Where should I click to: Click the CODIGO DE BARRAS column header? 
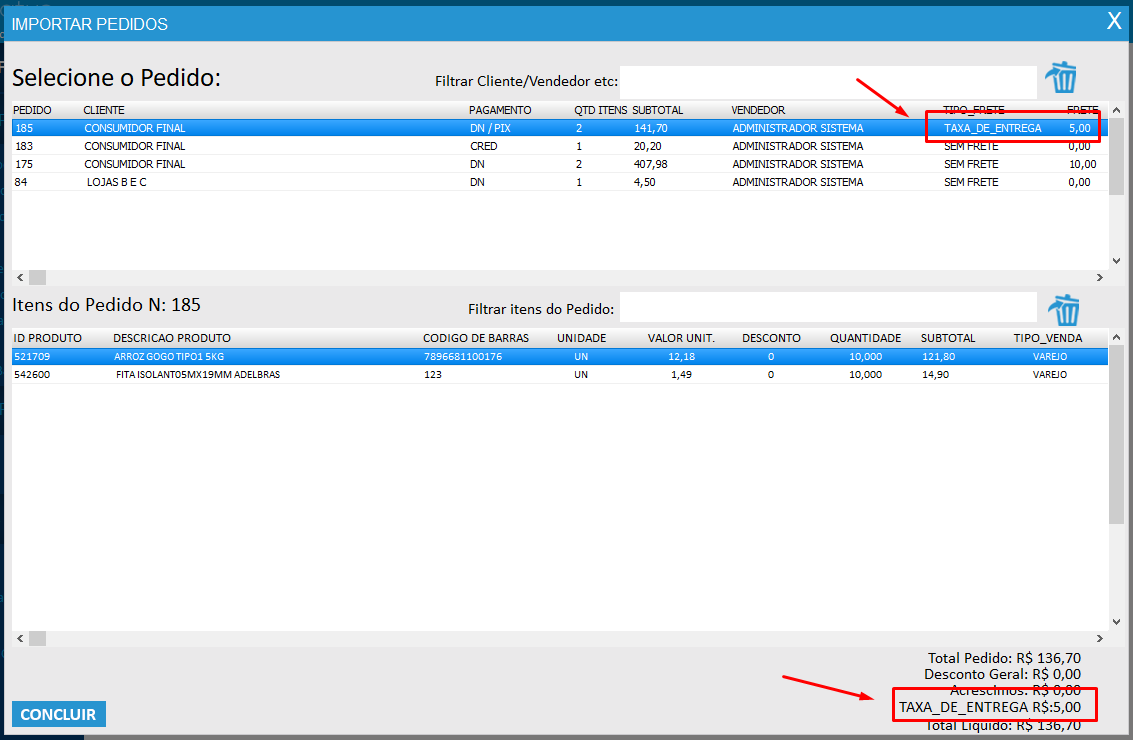pyautogui.click(x=476, y=338)
